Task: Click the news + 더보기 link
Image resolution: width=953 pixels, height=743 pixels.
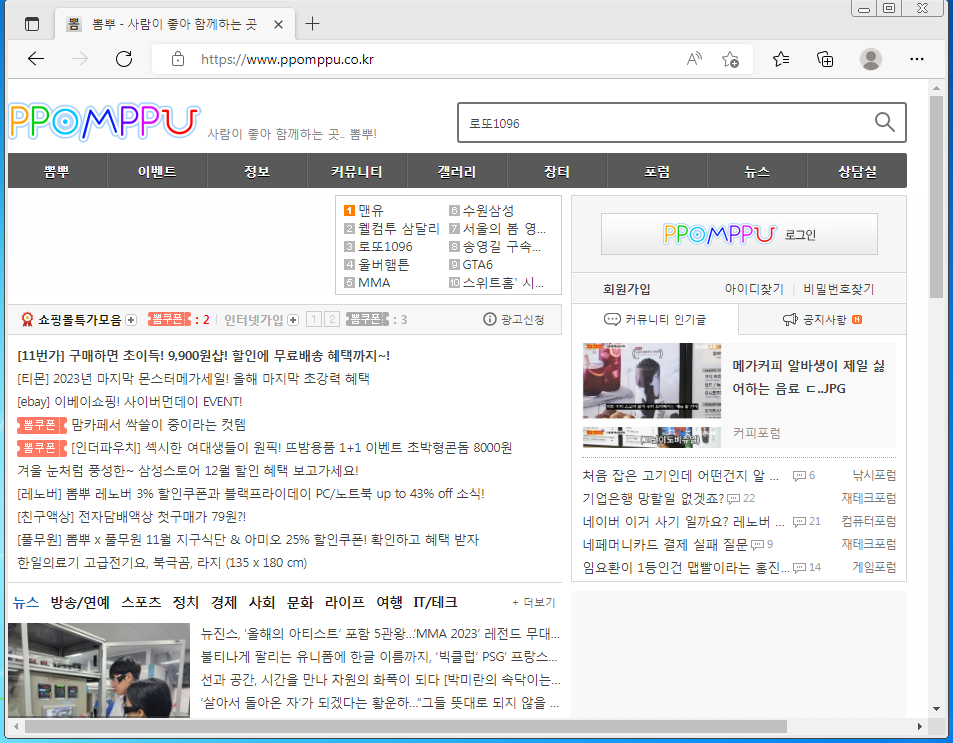Action: [x=534, y=603]
